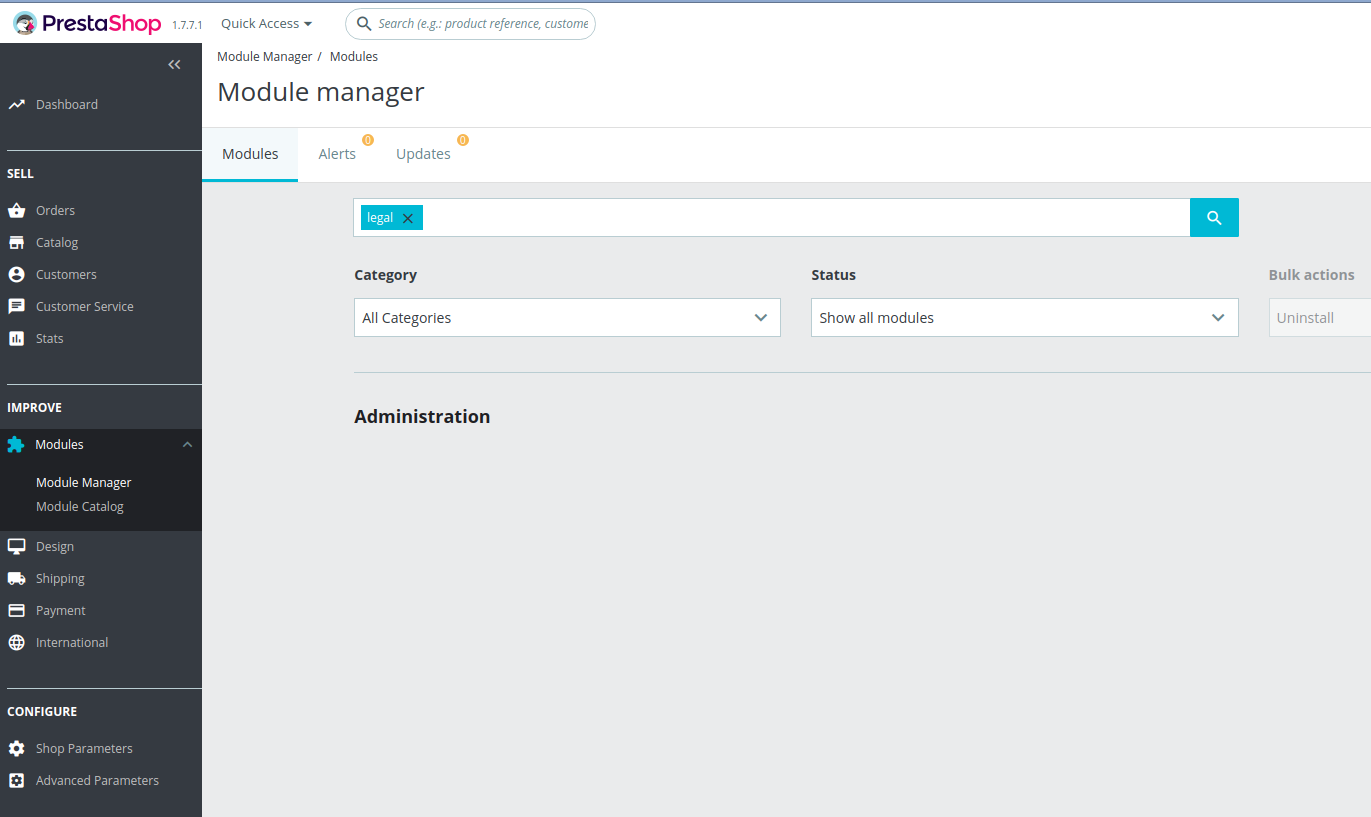Open the All Categories dropdown
This screenshot has width=1371, height=817.
pyautogui.click(x=567, y=317)
